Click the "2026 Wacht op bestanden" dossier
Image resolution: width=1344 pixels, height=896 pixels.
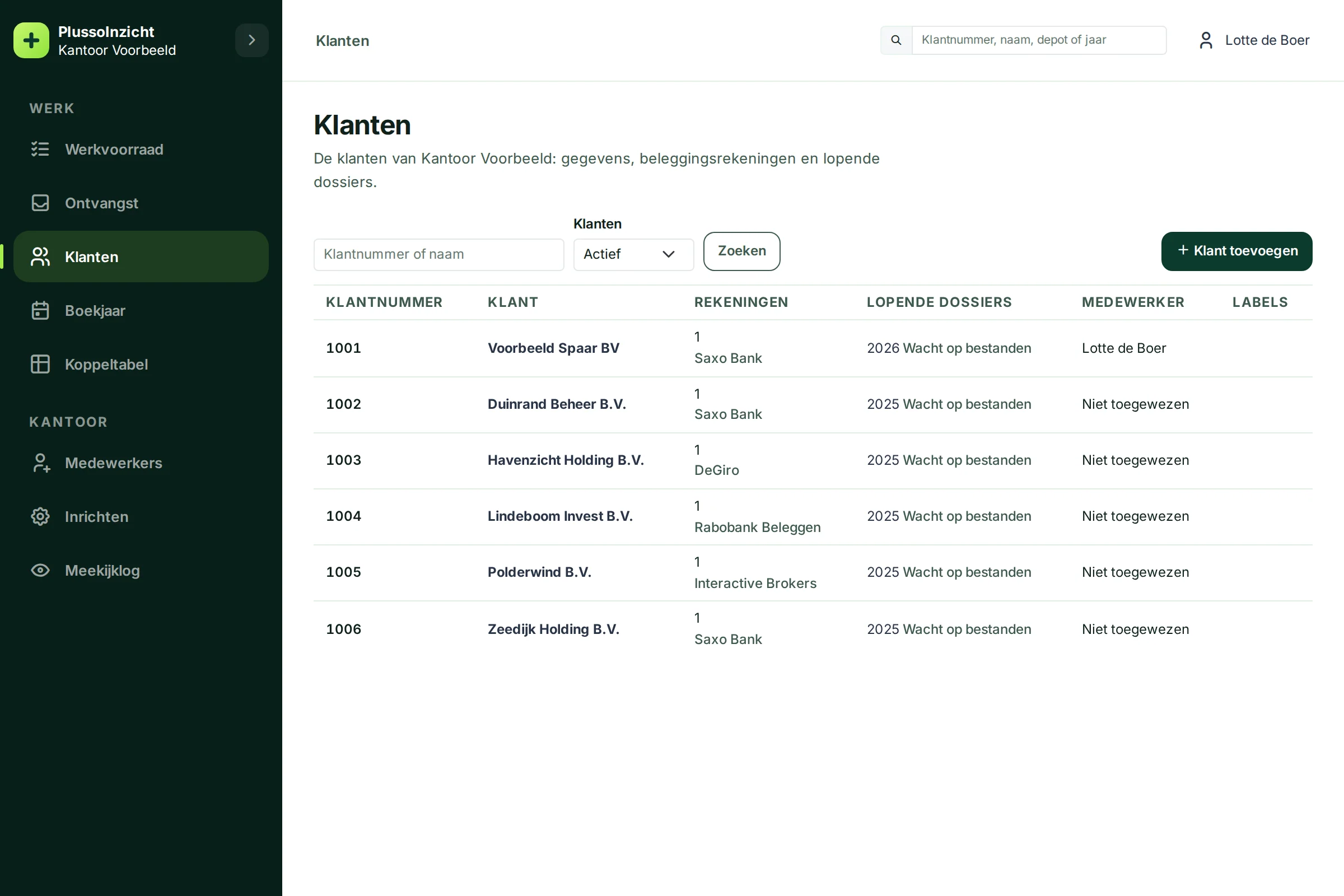coord(949,348)
